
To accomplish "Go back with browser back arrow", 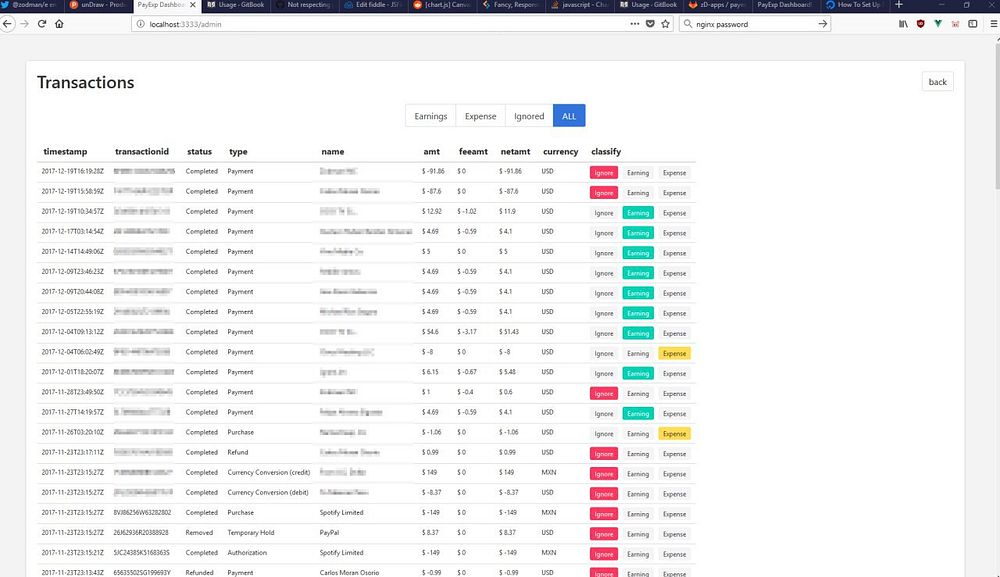I will point(8,24).
